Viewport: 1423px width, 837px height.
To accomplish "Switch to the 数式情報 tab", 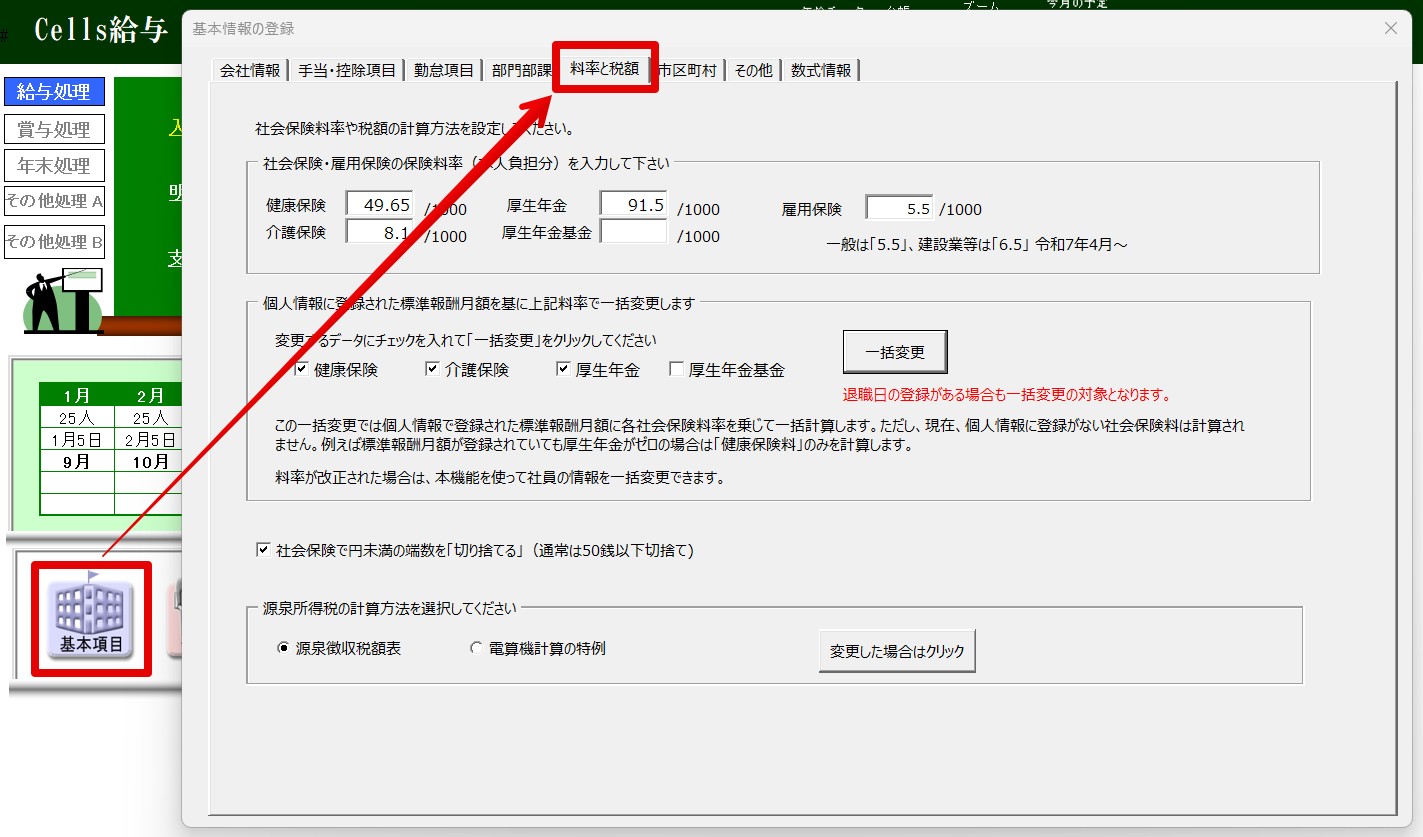I will [x=820, y=70].
